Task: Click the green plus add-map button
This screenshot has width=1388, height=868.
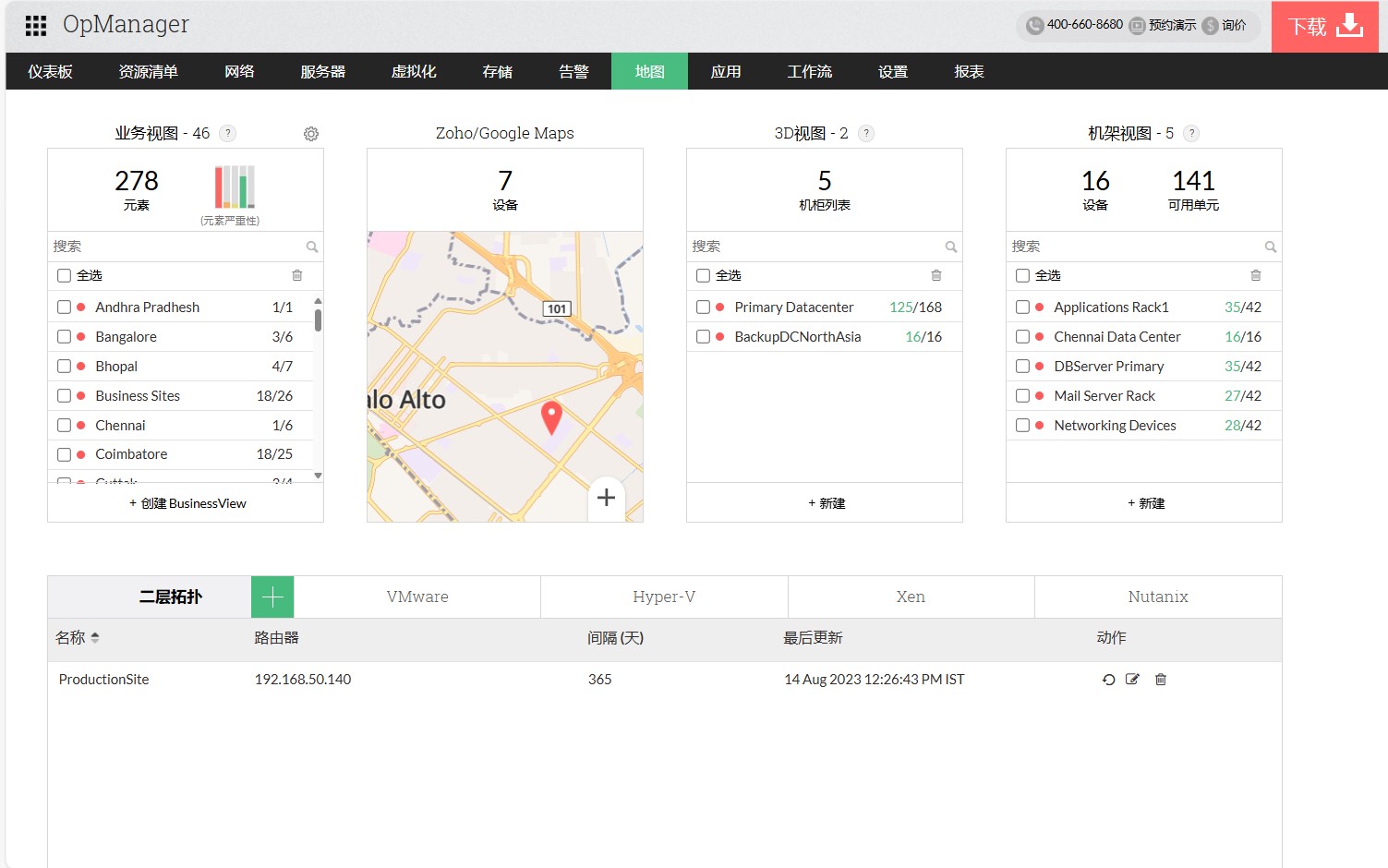Action: [x=272, y=597]
